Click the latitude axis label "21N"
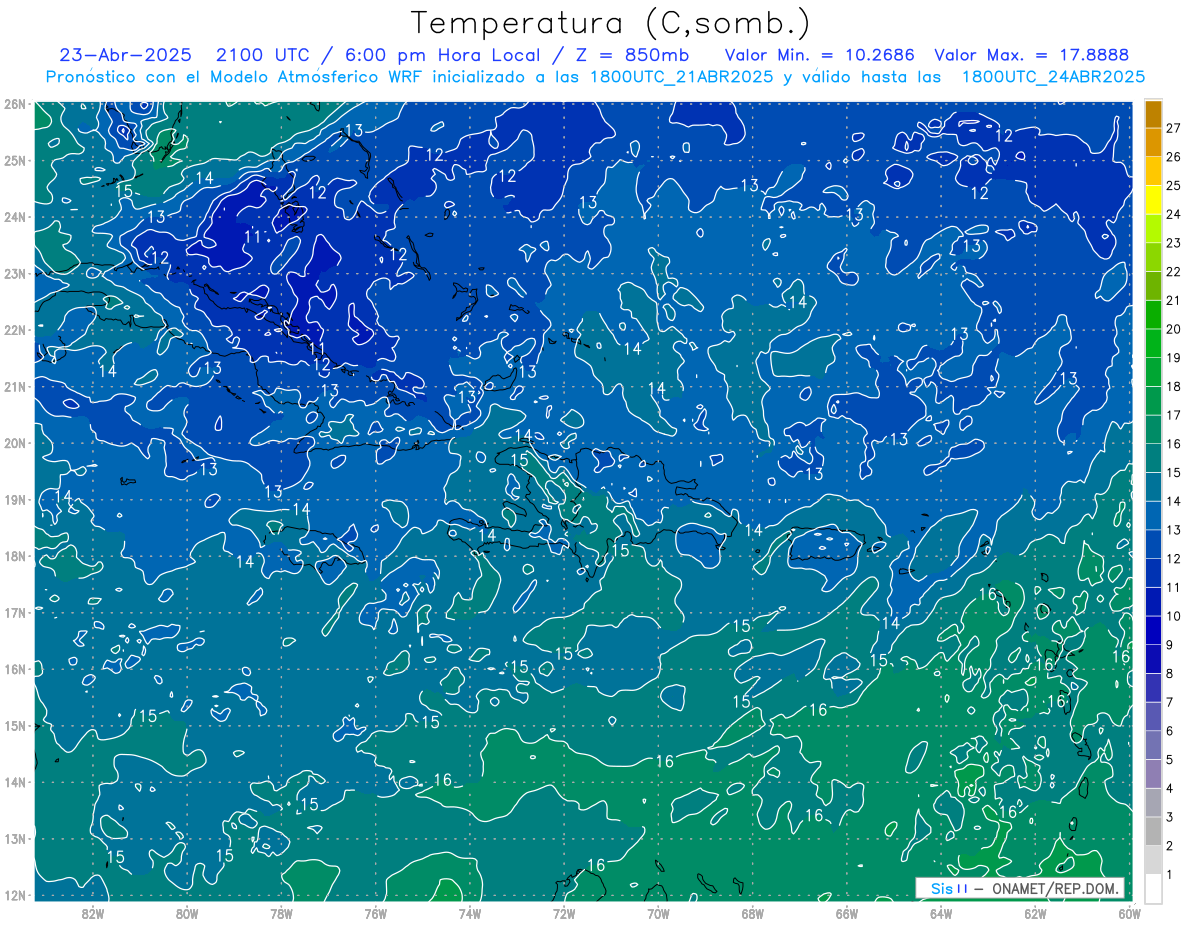The height and width of the screenshot is (927, 1200). coord(15,386)
